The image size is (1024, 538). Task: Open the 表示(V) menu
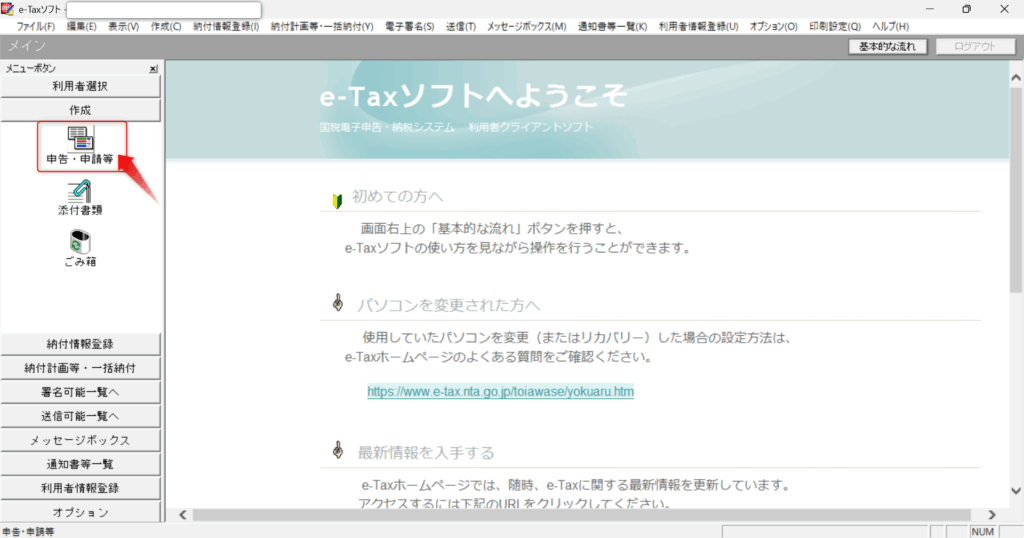coord(123,27)
